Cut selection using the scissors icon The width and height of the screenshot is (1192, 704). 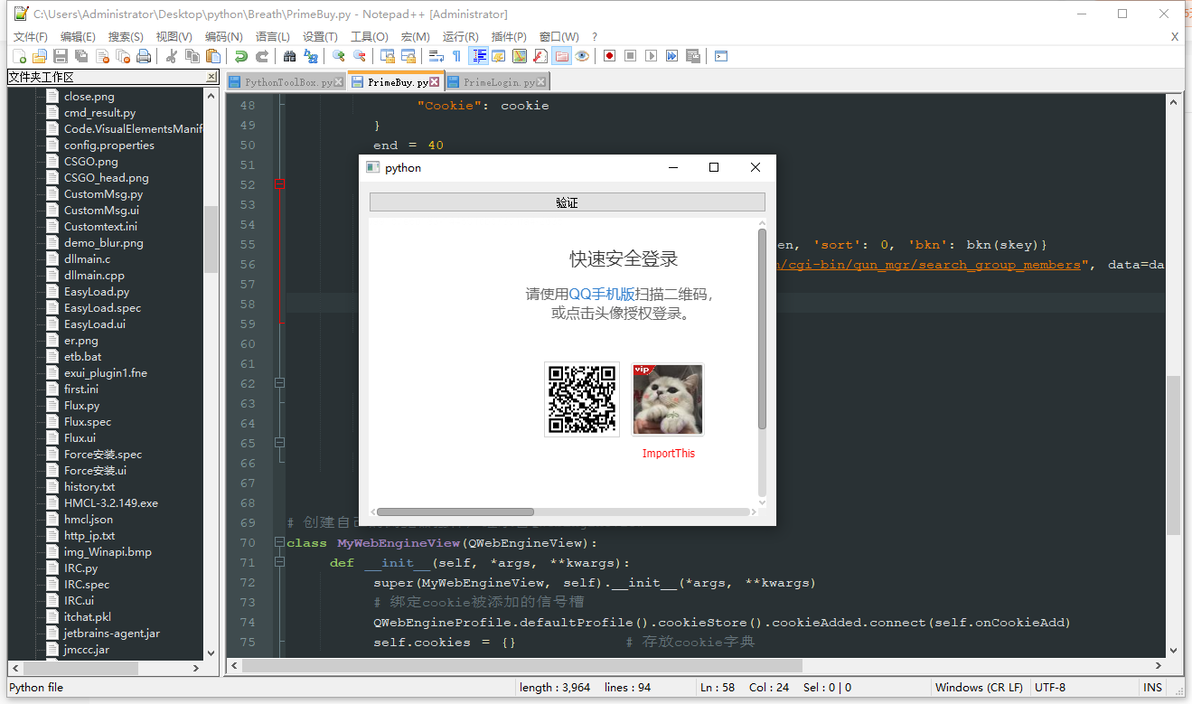point(172,56)
